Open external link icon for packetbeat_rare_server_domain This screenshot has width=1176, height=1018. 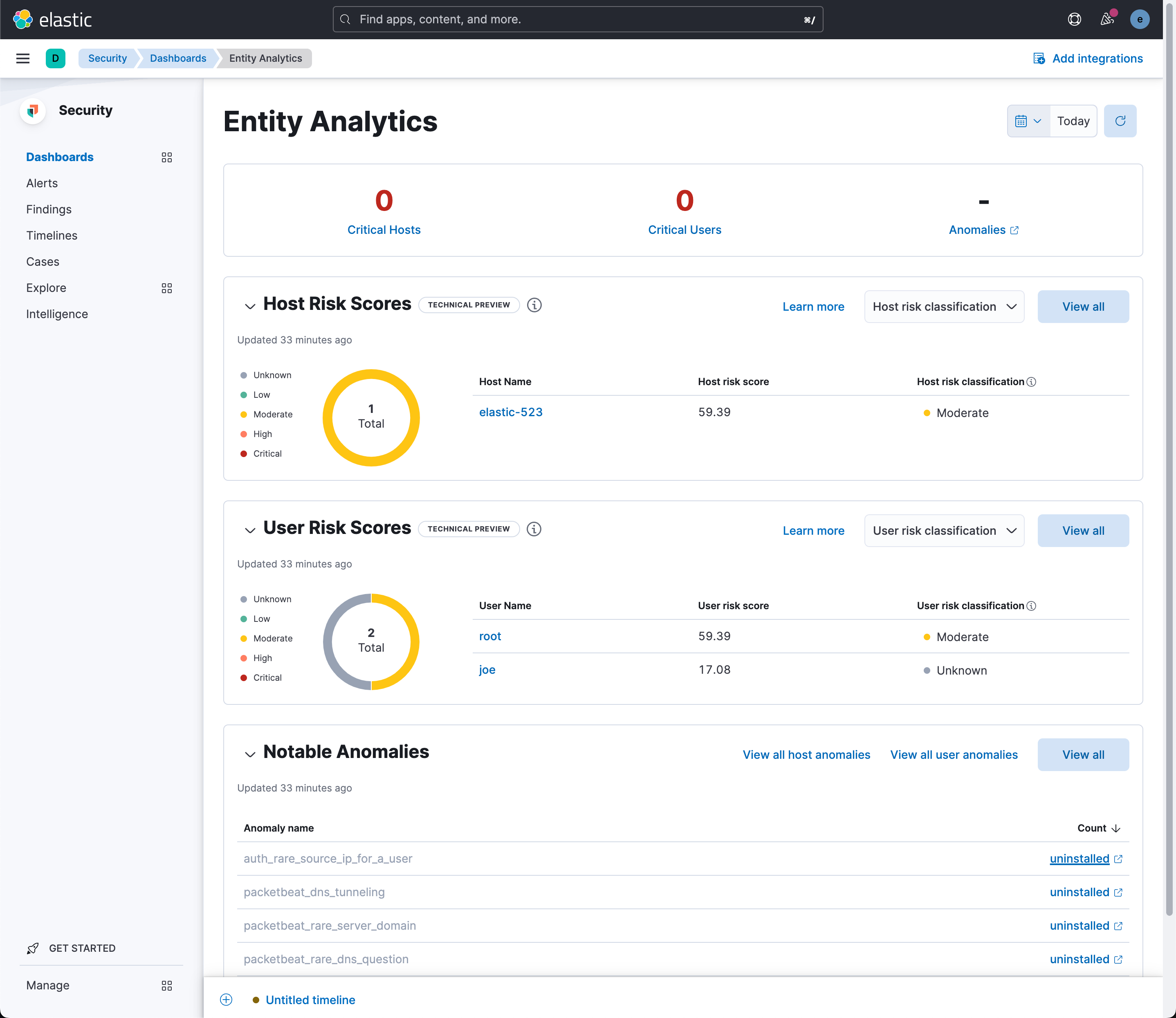pyautogui.click(x=1118, y=926)
